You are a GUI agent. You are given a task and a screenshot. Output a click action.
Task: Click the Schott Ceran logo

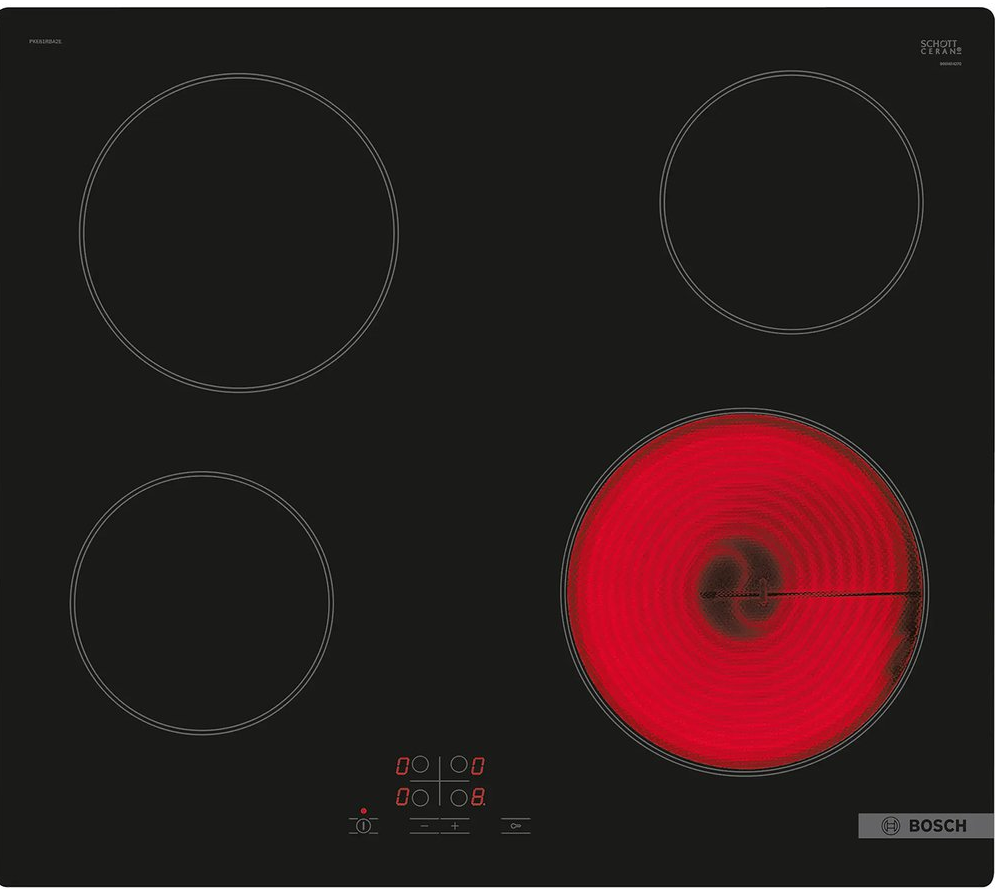tap(940, 47)
